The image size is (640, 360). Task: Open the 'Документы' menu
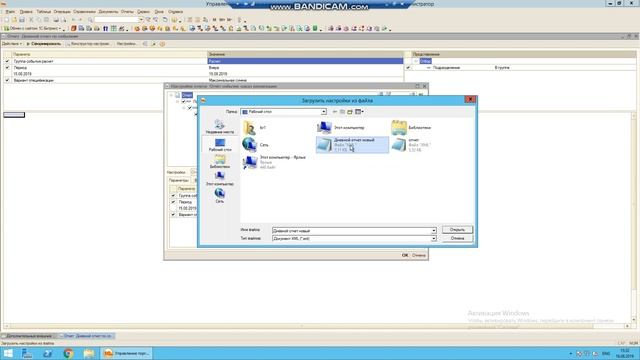pos(108,12)
